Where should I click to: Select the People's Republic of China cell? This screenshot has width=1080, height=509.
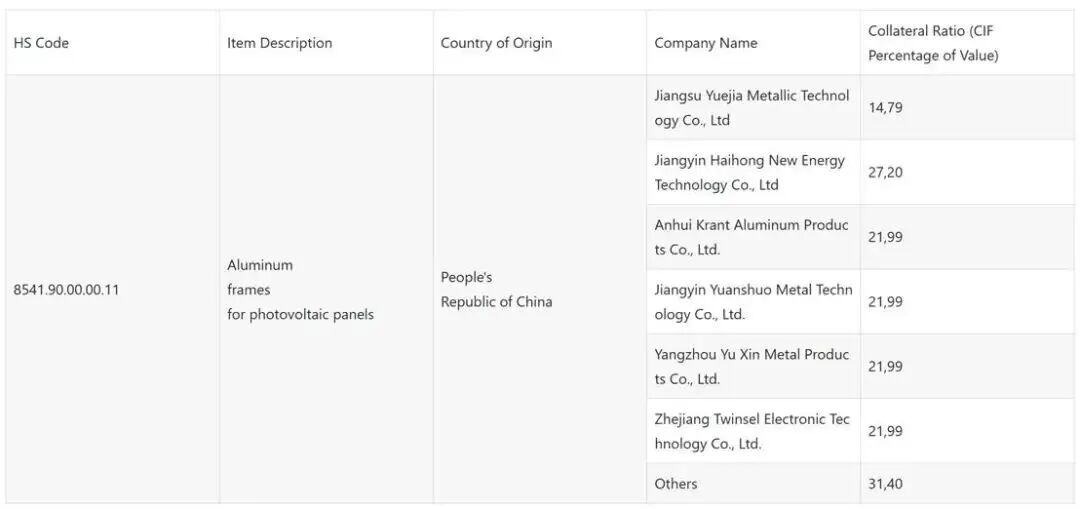496,290
